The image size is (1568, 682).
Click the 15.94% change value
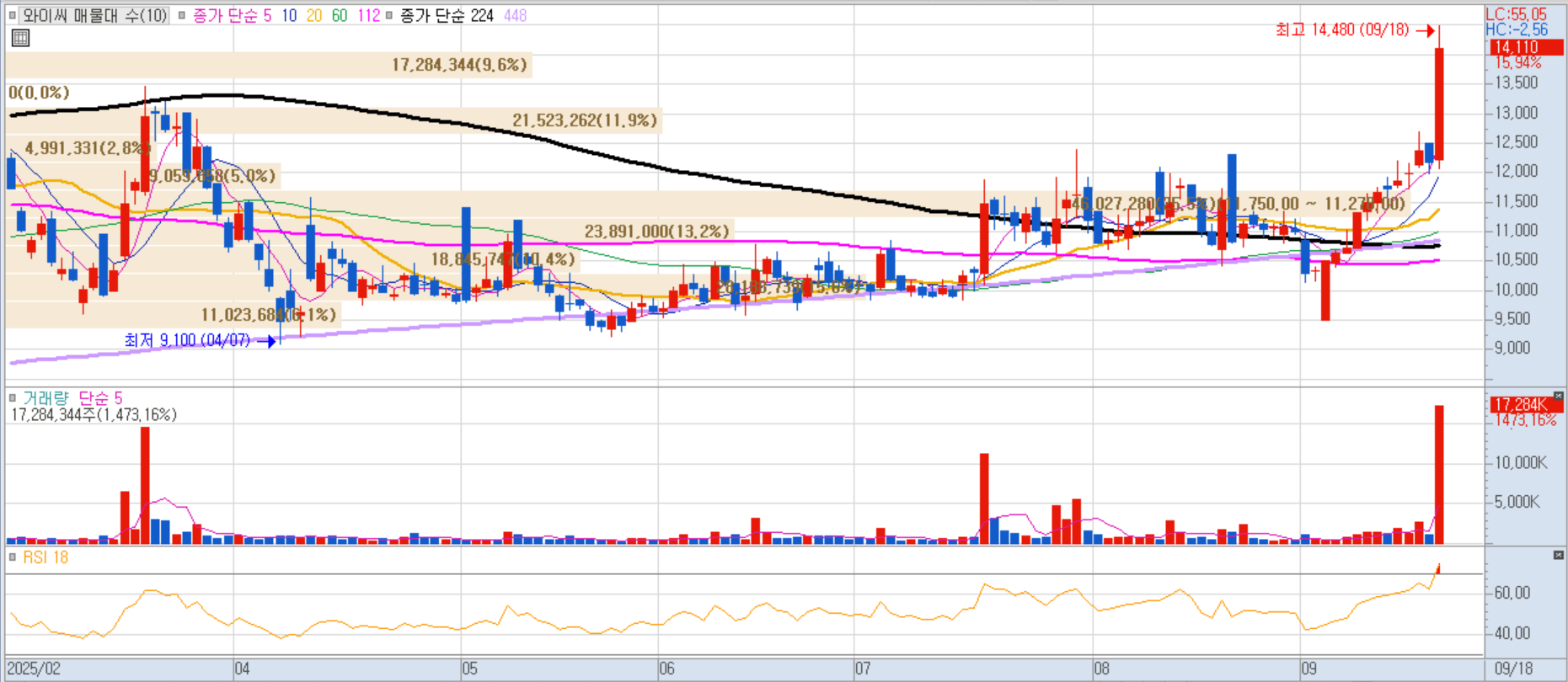point(1518,62)
